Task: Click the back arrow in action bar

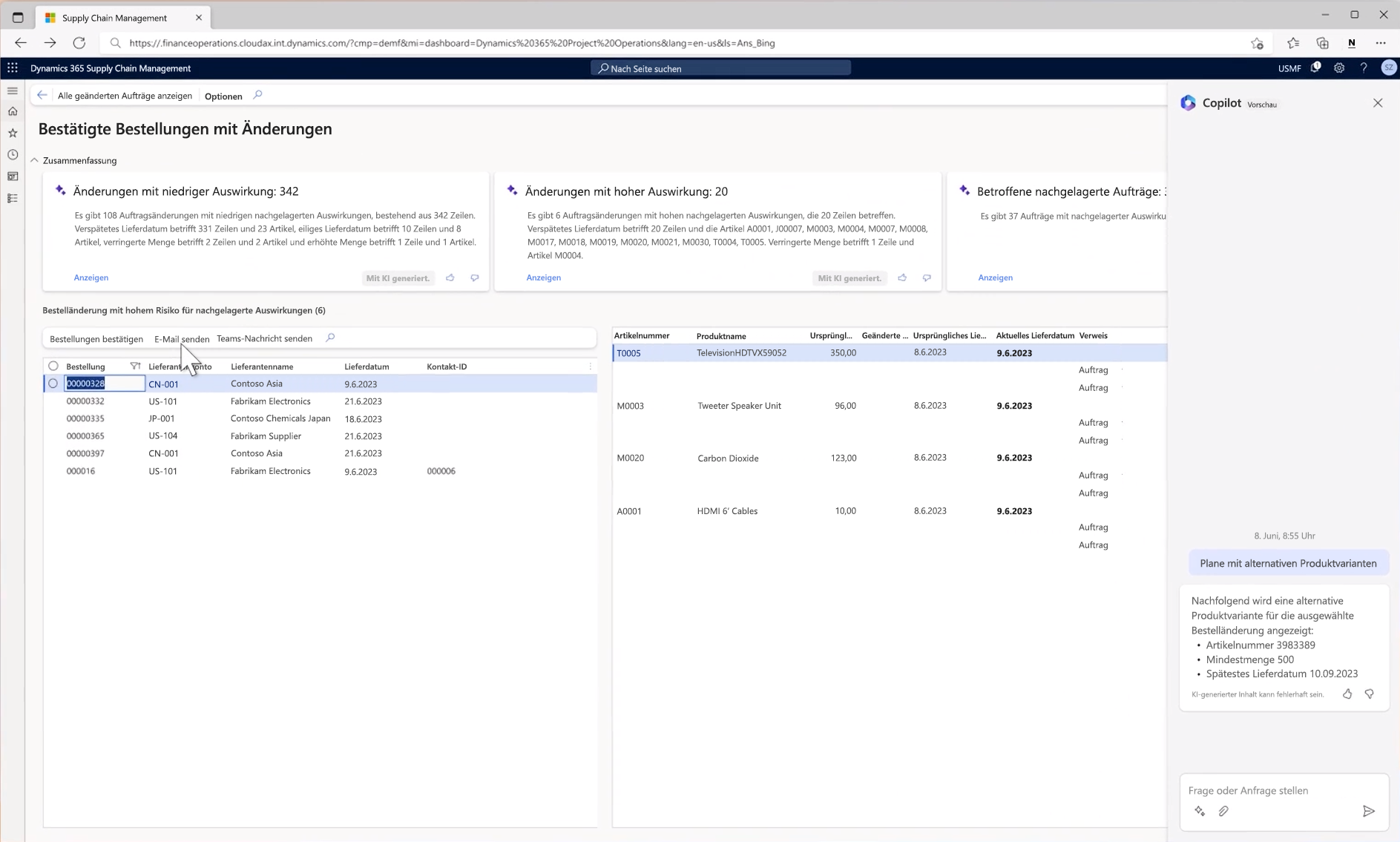Action: (x=42, y=95)
